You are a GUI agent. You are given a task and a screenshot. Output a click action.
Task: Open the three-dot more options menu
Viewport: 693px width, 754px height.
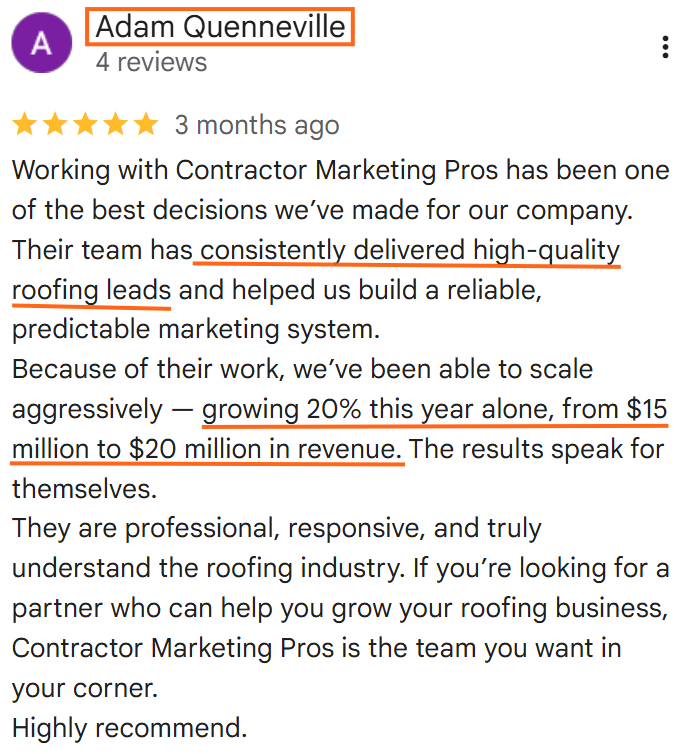coord(665,47)
